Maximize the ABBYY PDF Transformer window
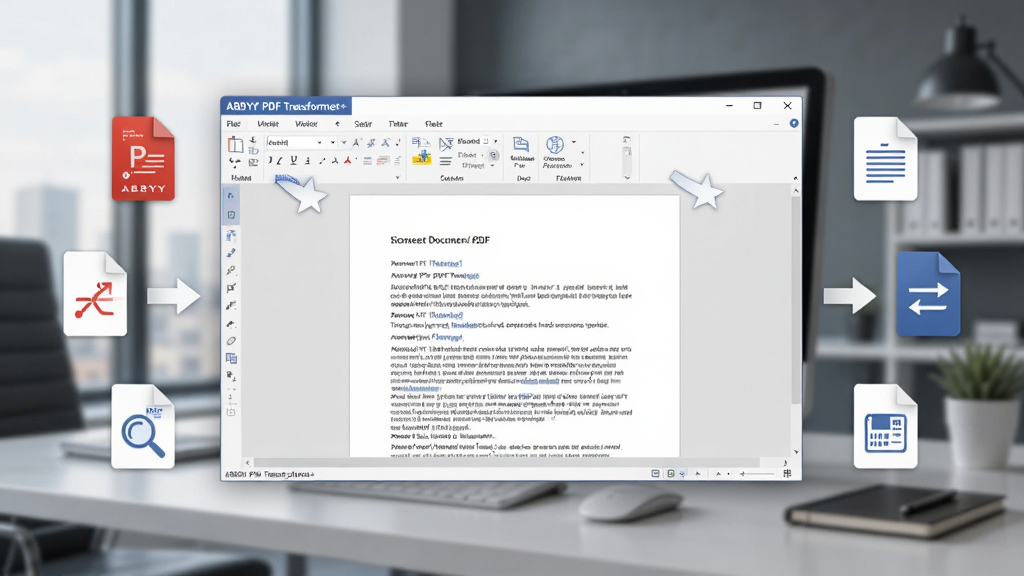The height and width of the screenshot is (576, 1024). (758, 106)
